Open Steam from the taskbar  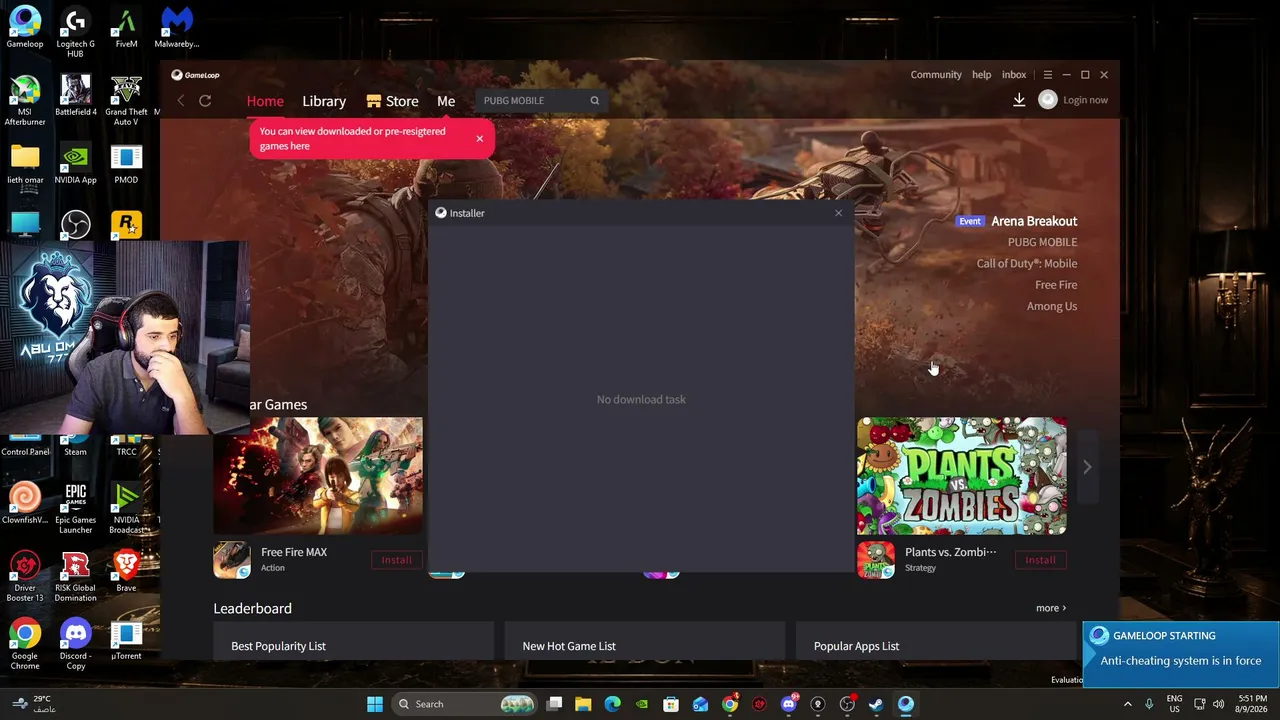pyautogui.click(x=876, y=704)
